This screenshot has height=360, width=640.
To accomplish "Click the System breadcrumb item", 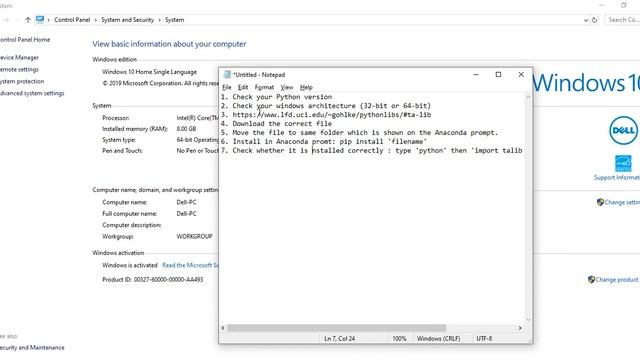I will click(x=175, y=20).
